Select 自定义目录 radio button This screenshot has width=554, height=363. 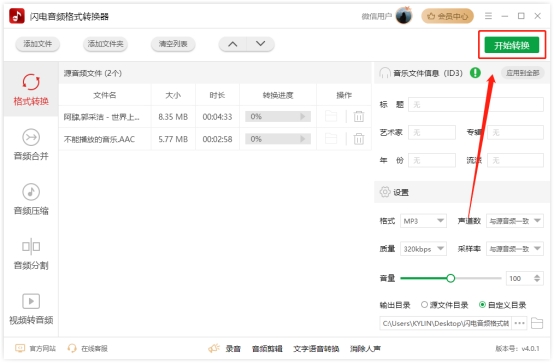click(x=482, y=305)
